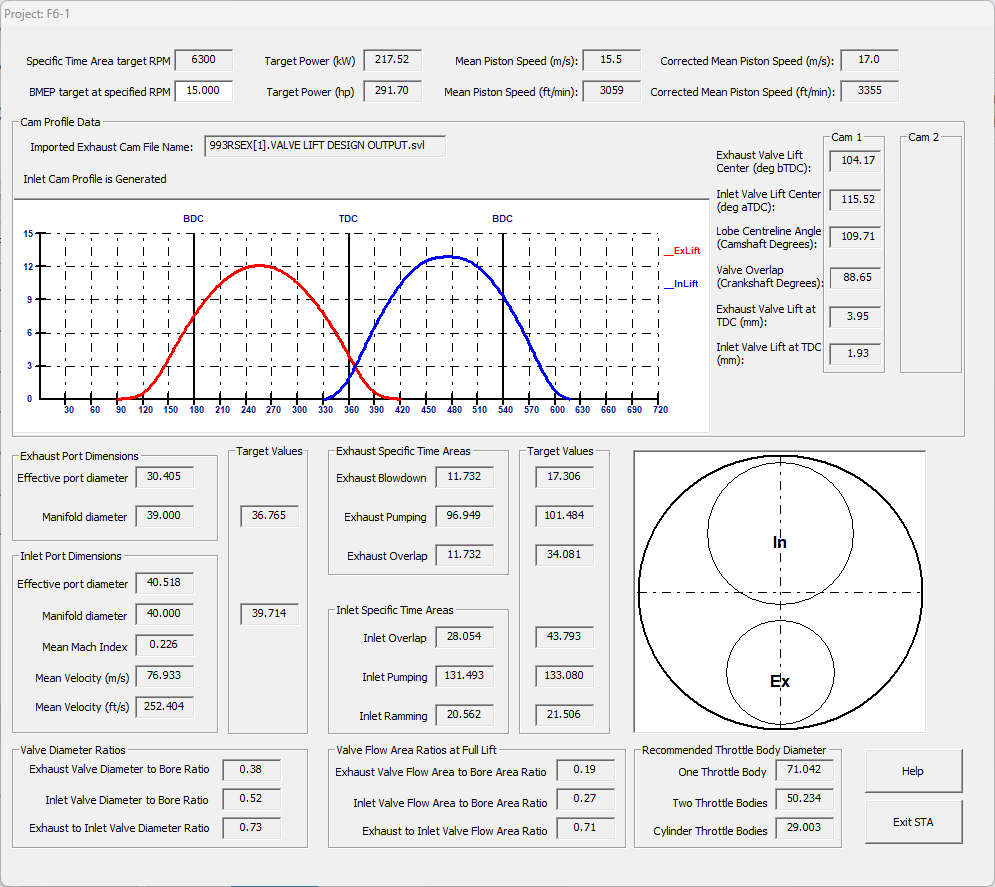Select the Target Power (kW) field
Screen dimensions: 995x887
click(392, 60)
